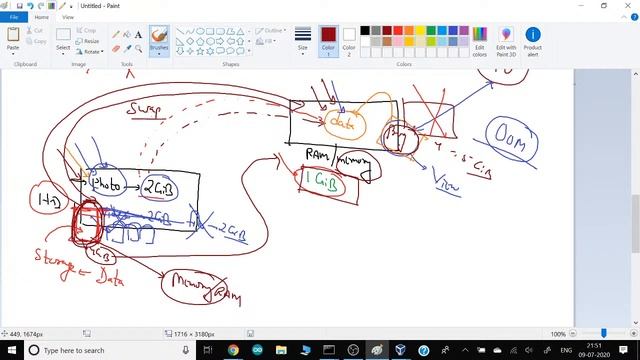Open the Rotate dropdown
Viewport: 640px width, 360px height.
(89, 52)
